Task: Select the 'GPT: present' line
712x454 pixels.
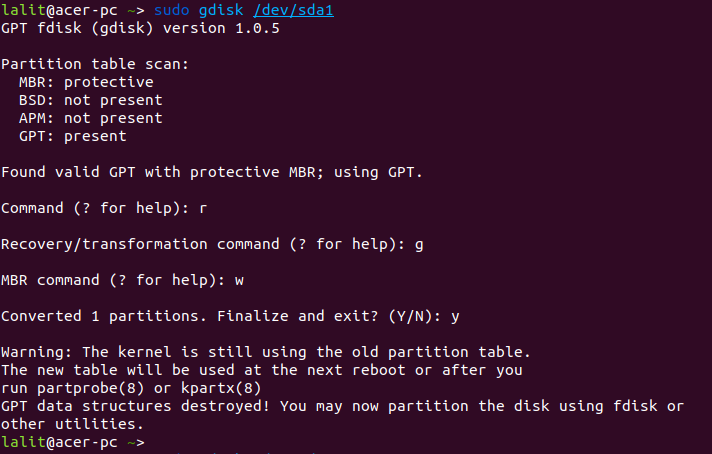Action: point(72,136)
